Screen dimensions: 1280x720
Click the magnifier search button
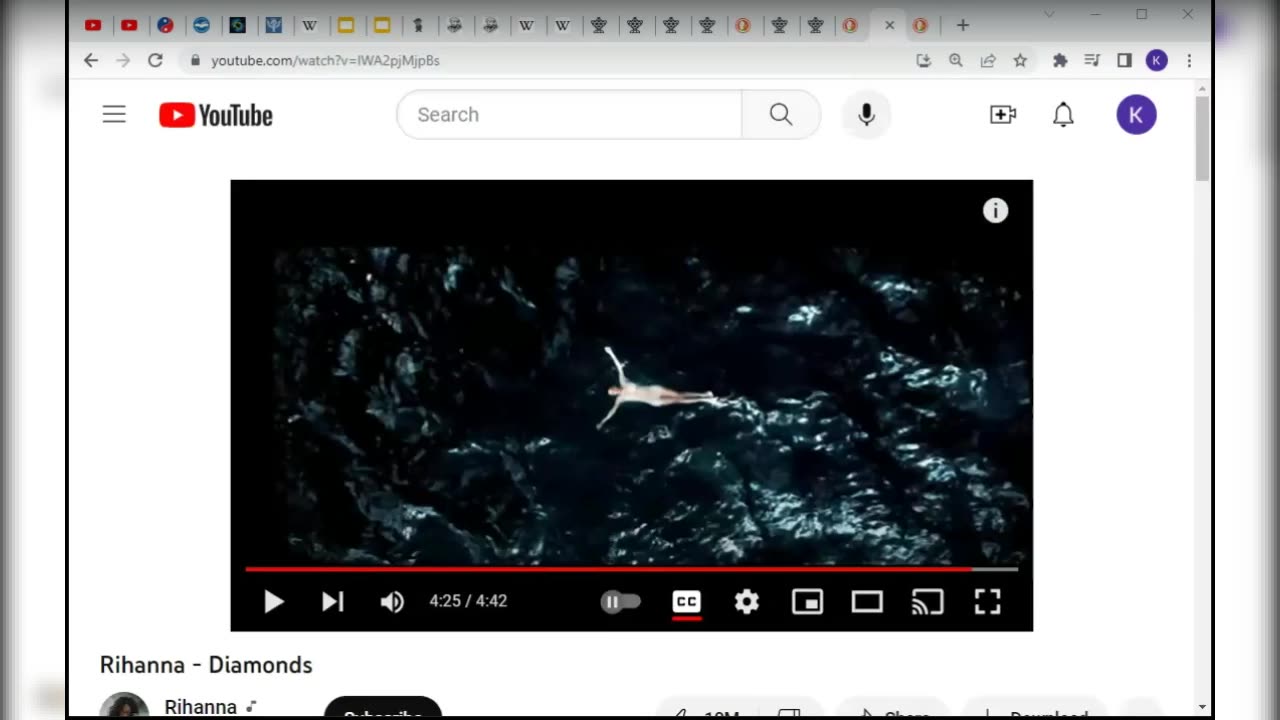coord(781,114)
